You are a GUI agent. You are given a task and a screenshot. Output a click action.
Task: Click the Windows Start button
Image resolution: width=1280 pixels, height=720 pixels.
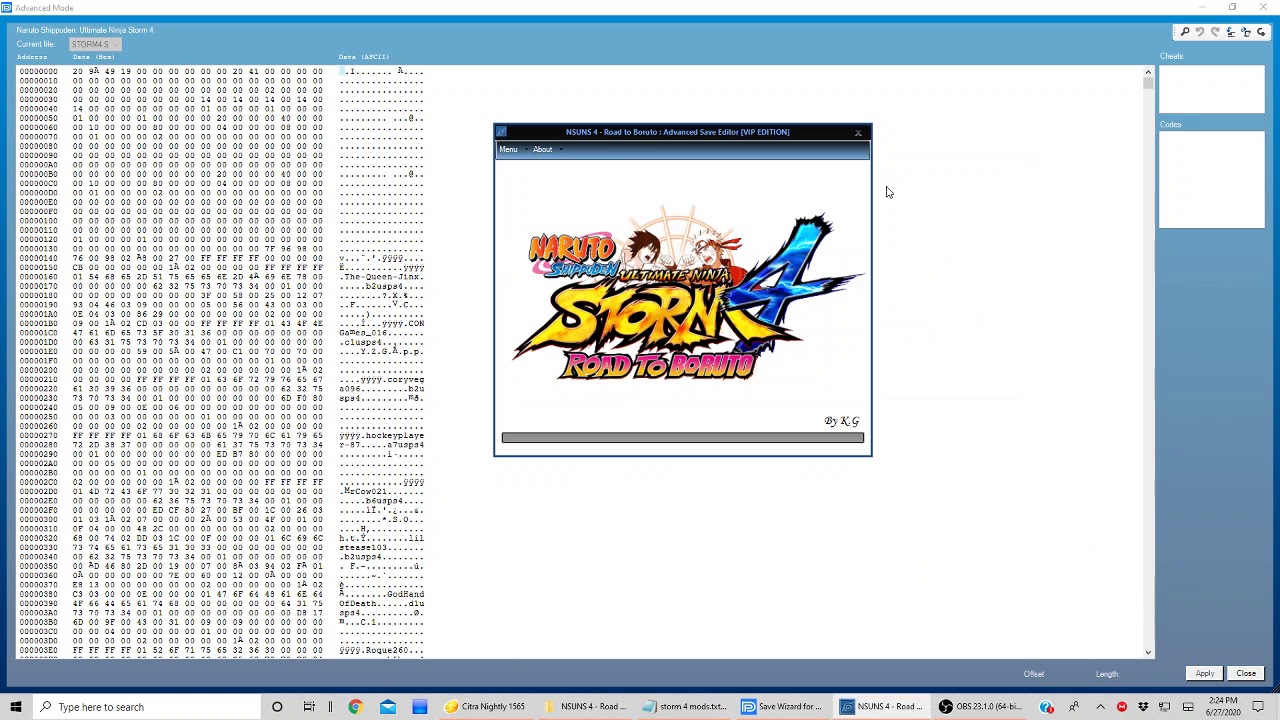point(16,707)
